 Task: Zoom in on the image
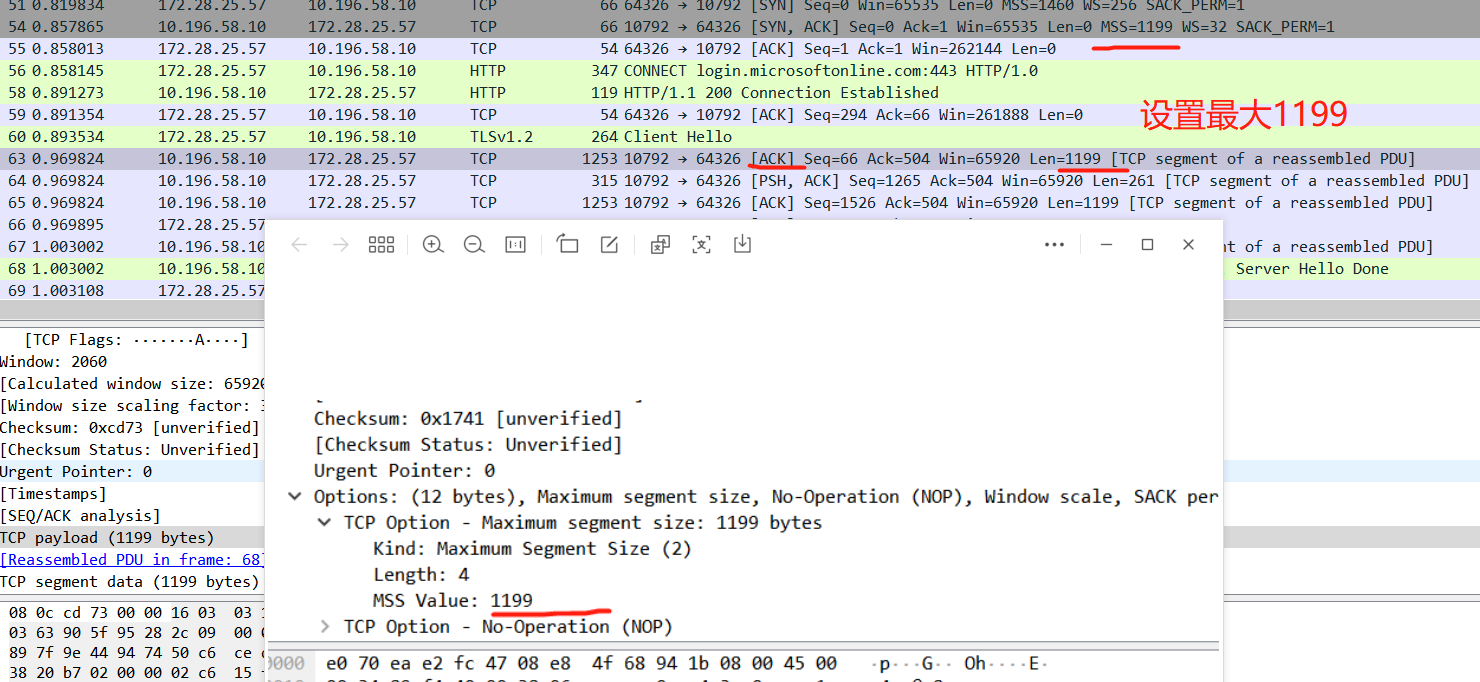433,244
